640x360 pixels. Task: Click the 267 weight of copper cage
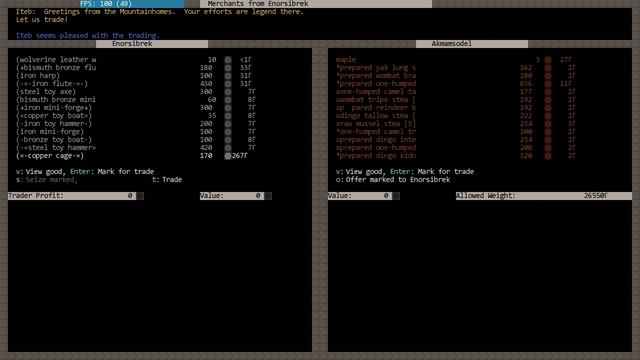click(240, 156)
